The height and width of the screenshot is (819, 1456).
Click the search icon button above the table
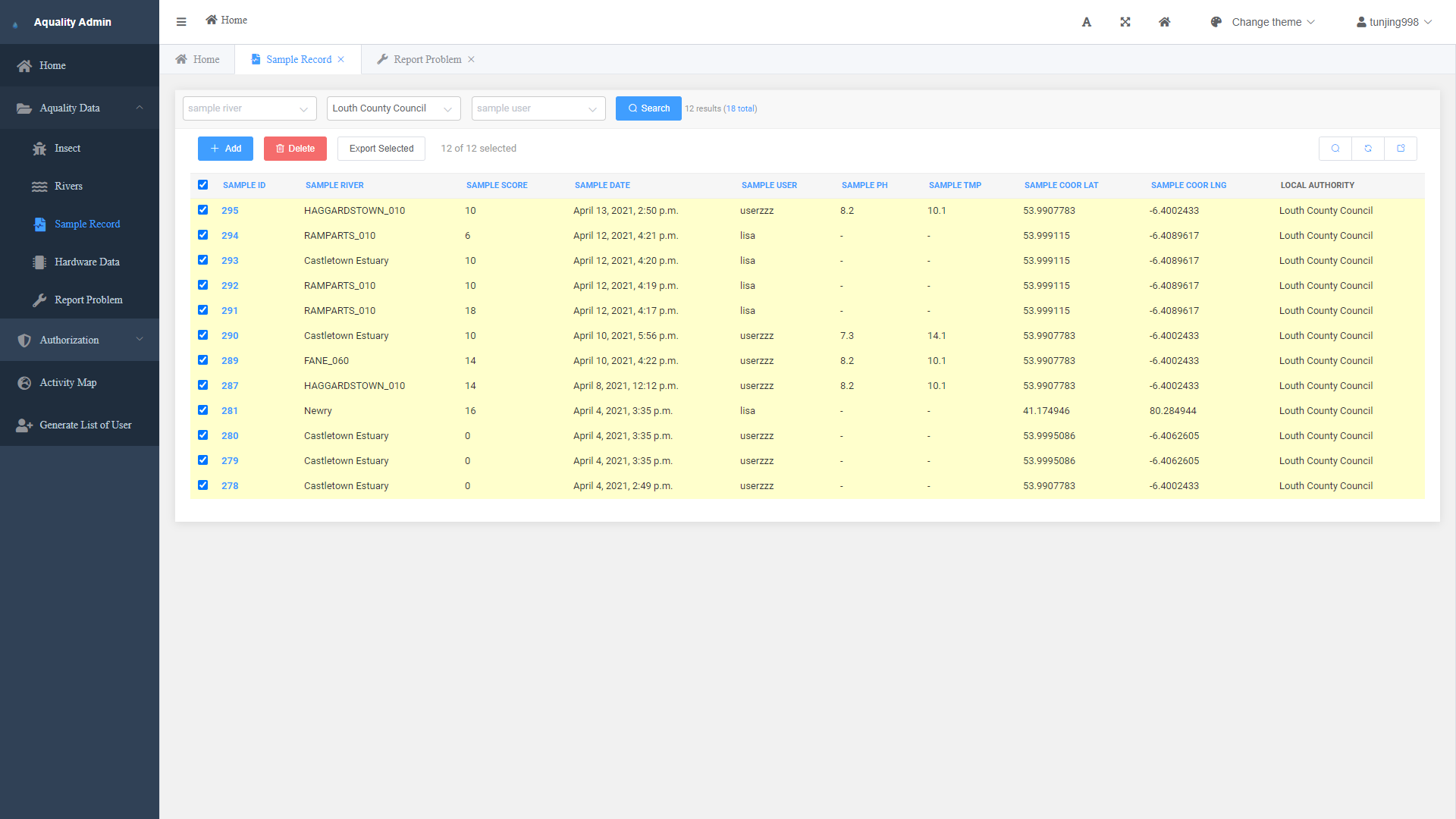click(x=1335, y=149)
